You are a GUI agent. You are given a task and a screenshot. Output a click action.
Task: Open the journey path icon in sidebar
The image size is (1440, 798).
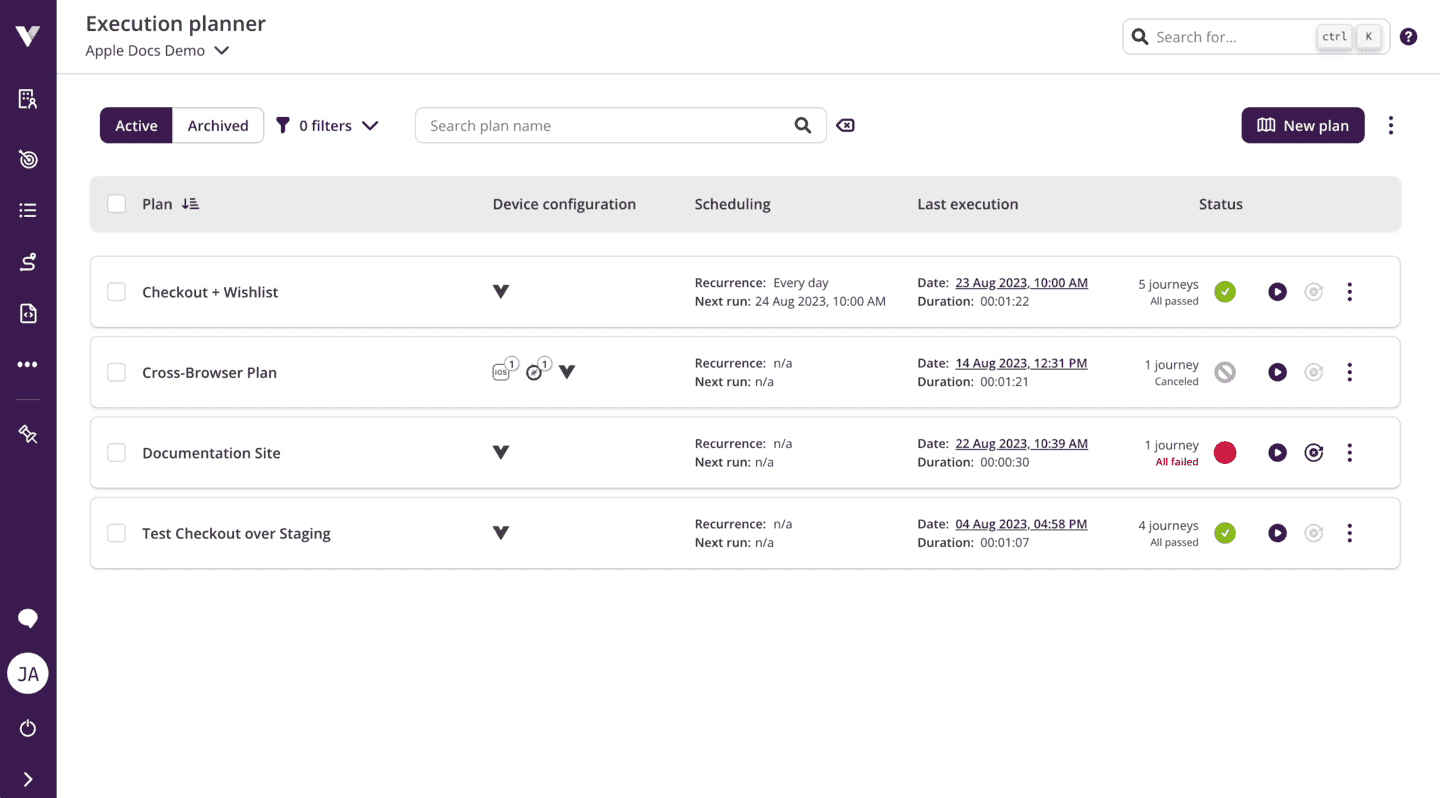pyautogui.click(x=27, y=261)
